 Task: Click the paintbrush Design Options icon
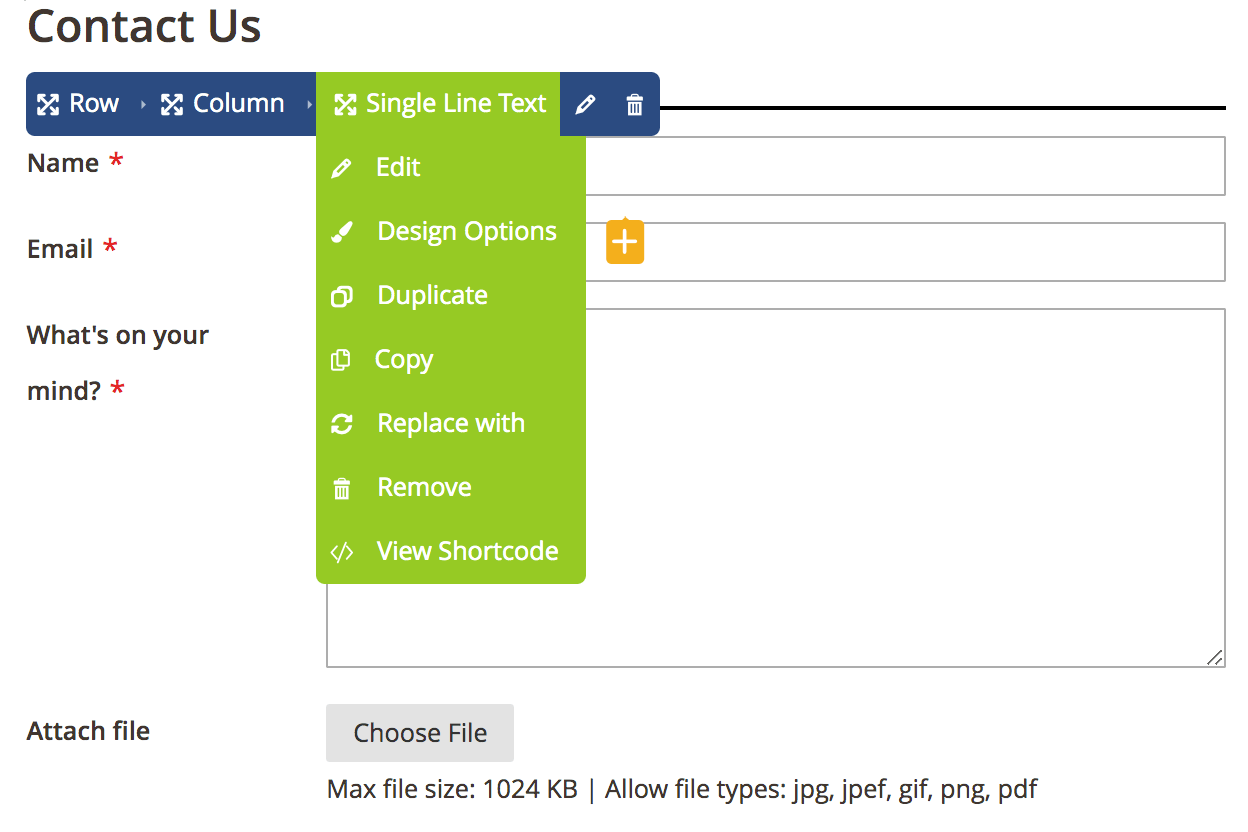tap(342, 232)
